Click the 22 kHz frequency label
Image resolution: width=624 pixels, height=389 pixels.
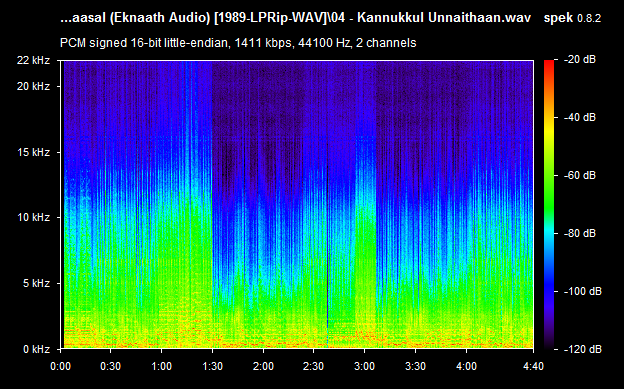pyautogui.click(x=33, y=61)
